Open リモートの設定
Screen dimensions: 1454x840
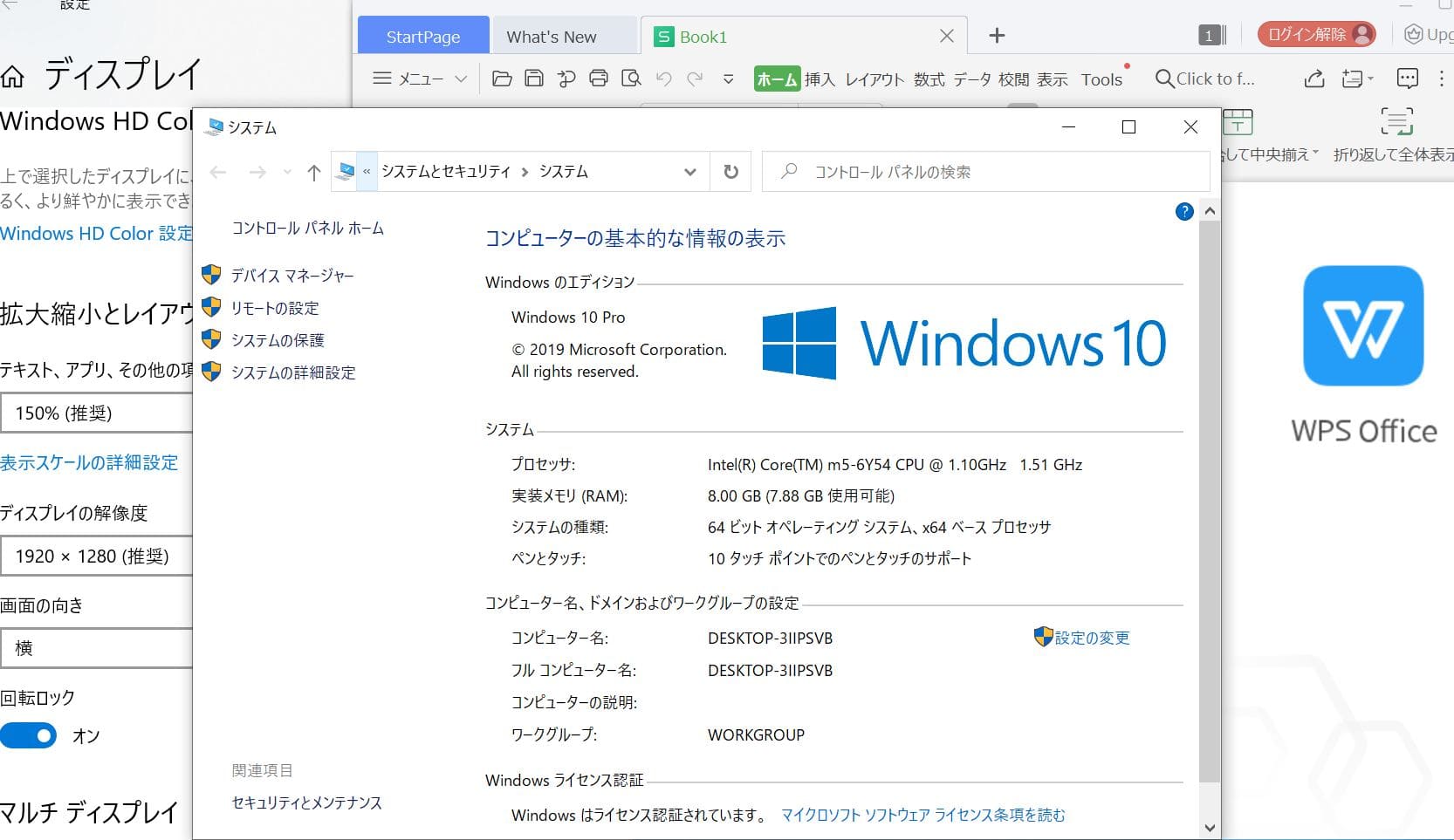click(x=274, y=308)
